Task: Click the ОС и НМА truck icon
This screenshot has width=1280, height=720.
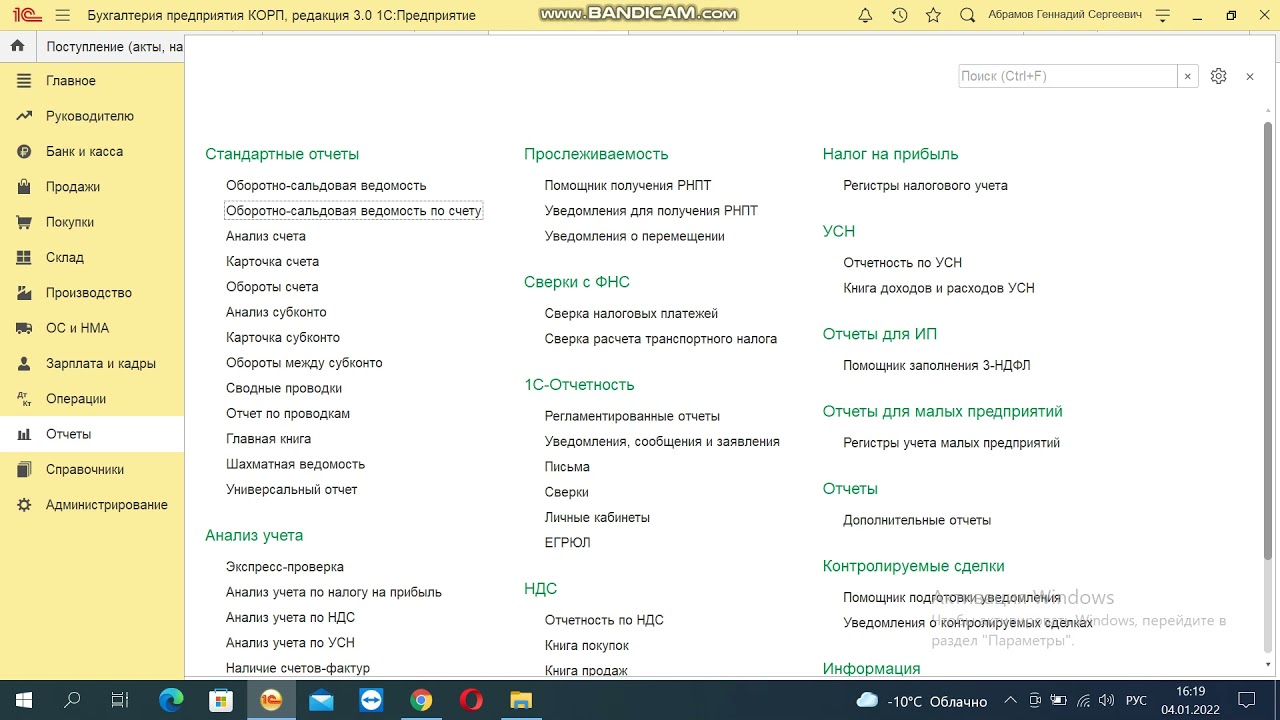Action: click(24, 328)
